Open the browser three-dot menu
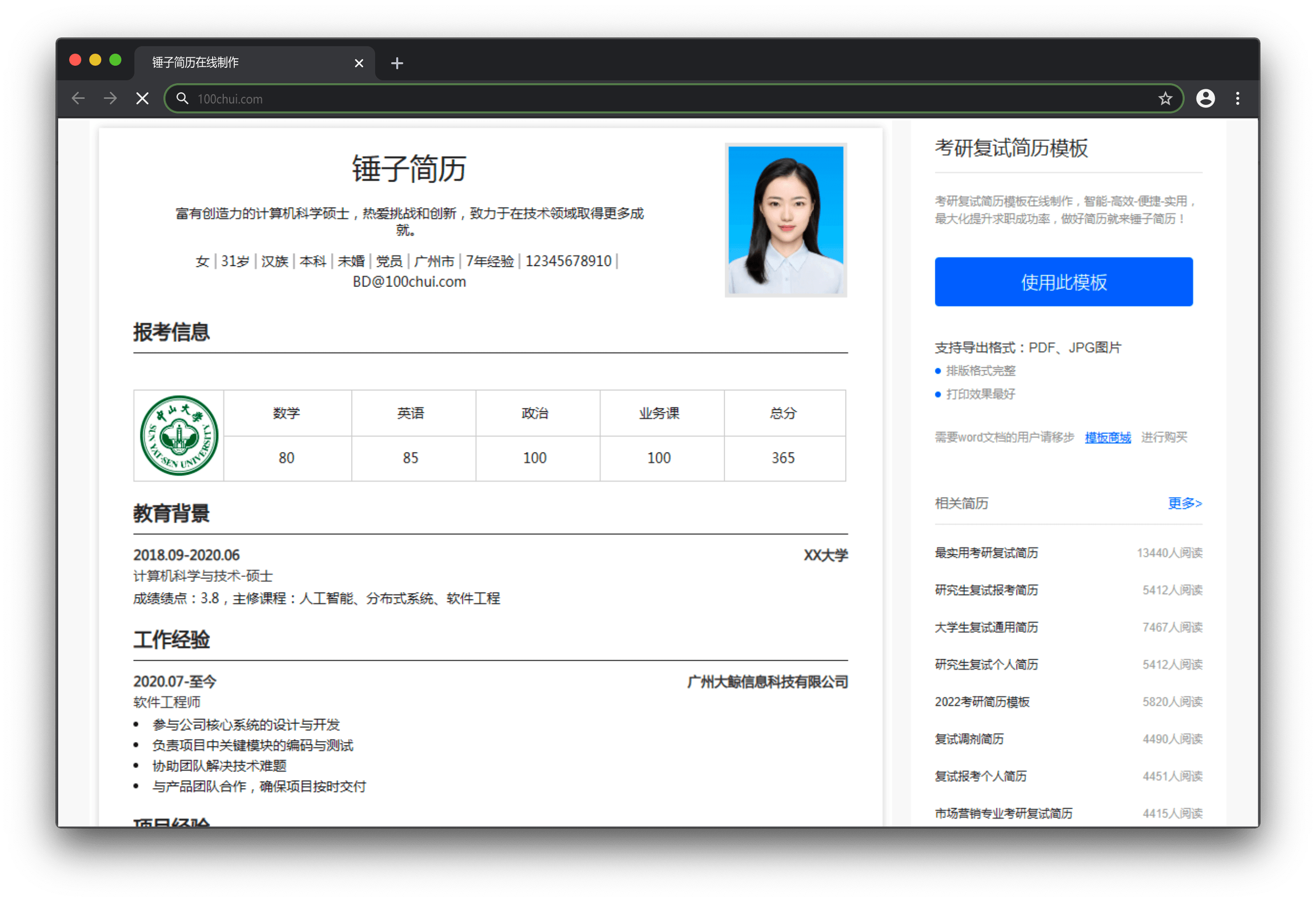 coord(1238,99)
